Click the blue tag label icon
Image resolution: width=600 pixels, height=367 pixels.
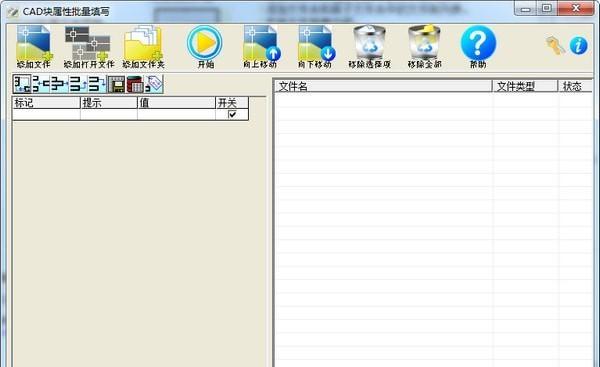(154, 84)
